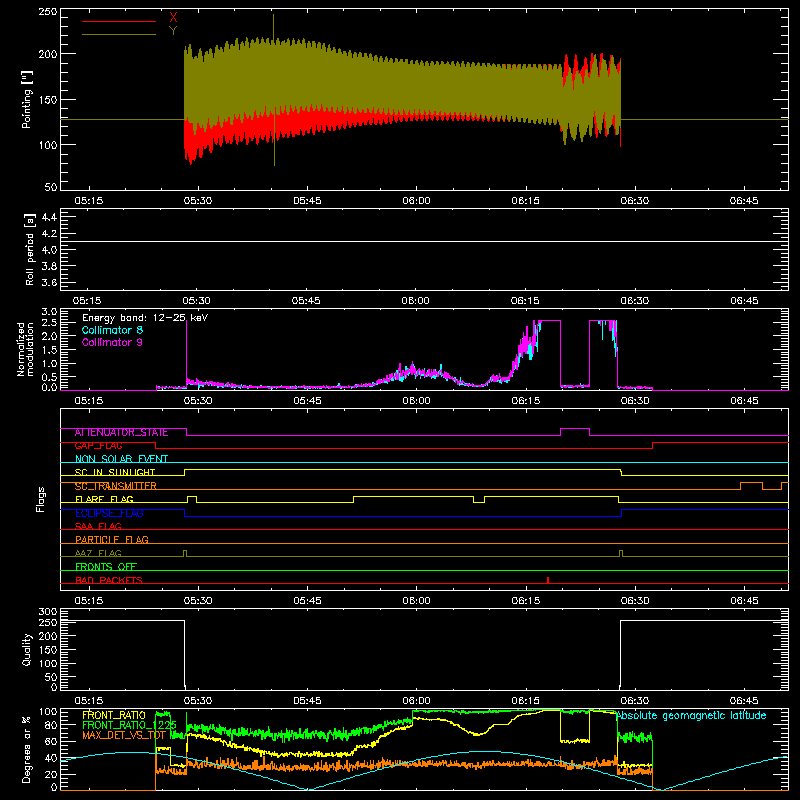Click the 200 tick label on Pointing axis
The width and height of the screenshot is (800, 800).
pyautogui.click(x=48, y=54)
